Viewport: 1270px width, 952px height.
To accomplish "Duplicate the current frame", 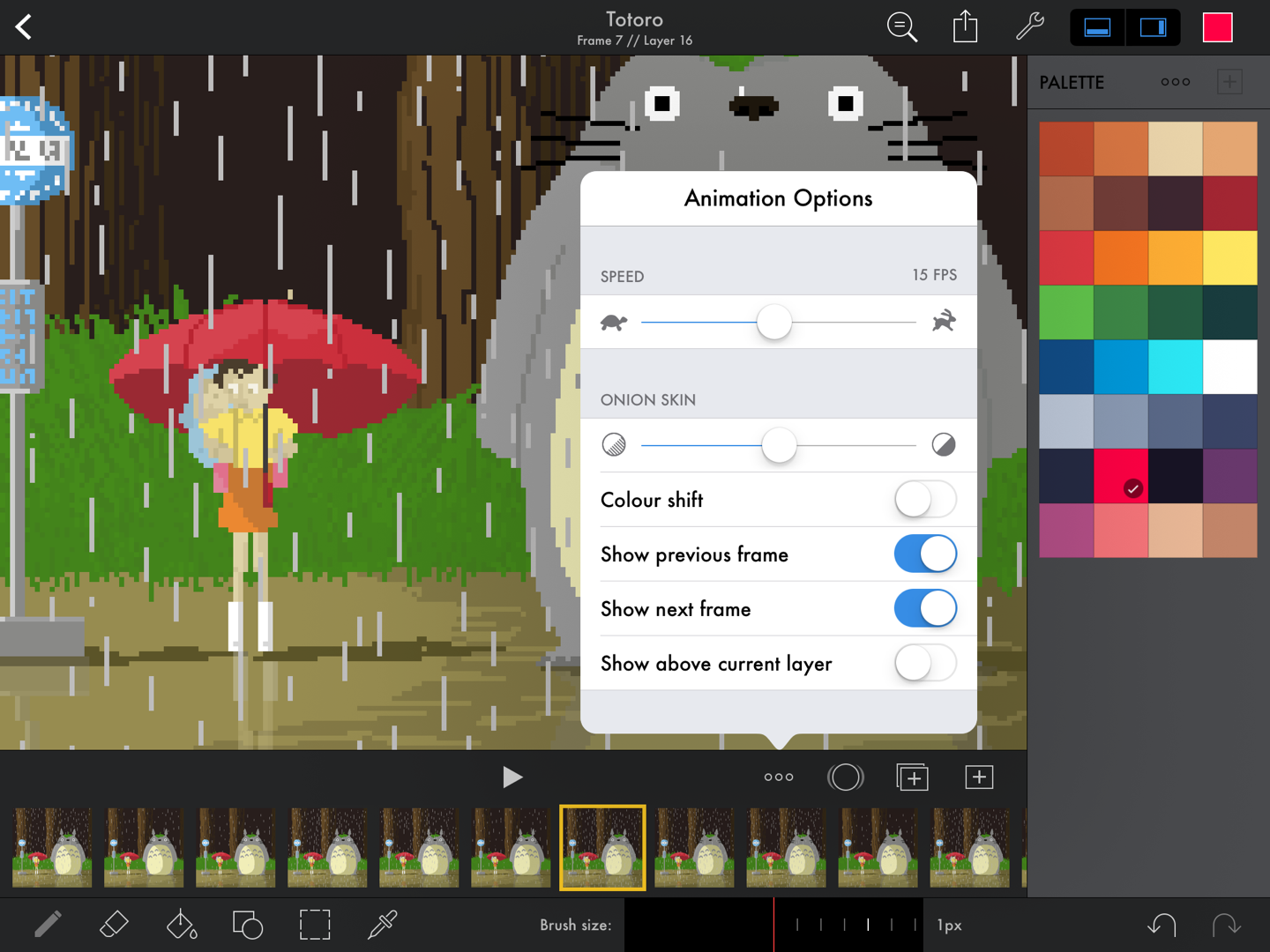I will click(912, 777).
